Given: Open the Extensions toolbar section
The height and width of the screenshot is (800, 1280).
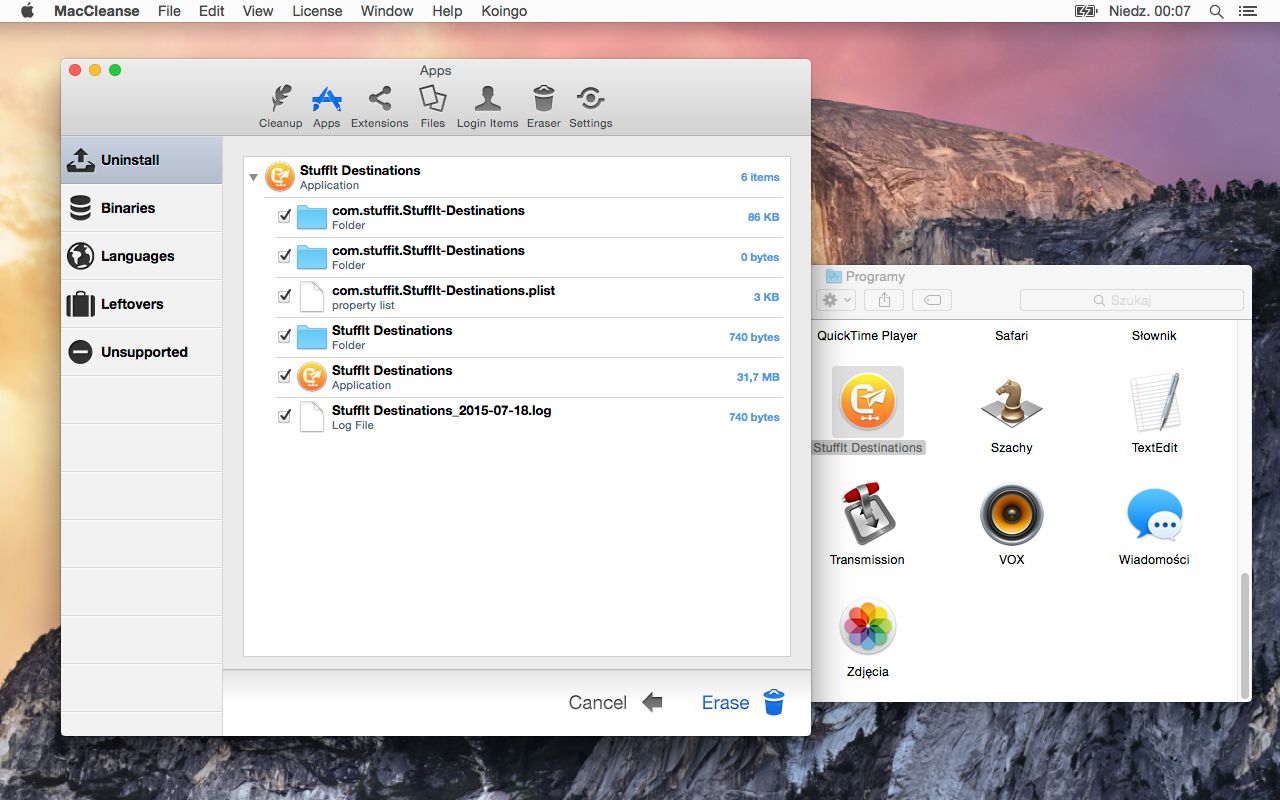Looking at the screenshot, I should 379,107.
